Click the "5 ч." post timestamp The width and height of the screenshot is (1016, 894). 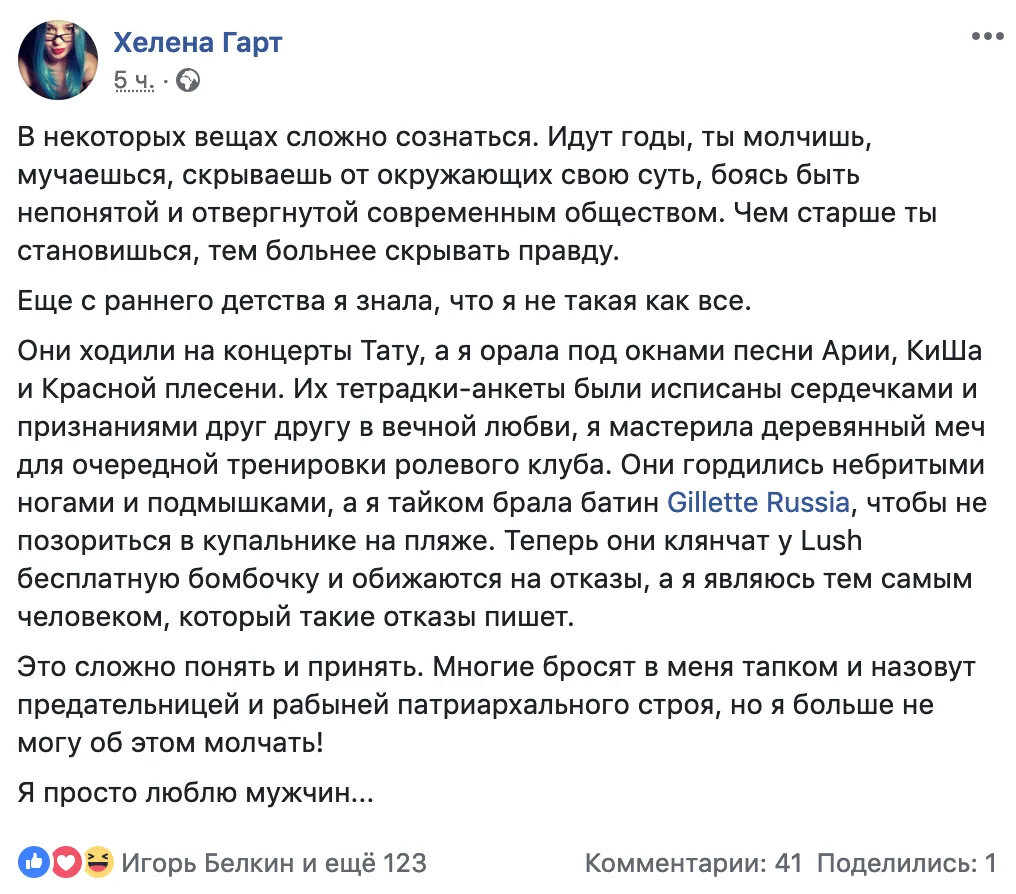pyautogui.click(x=134, y=81)
